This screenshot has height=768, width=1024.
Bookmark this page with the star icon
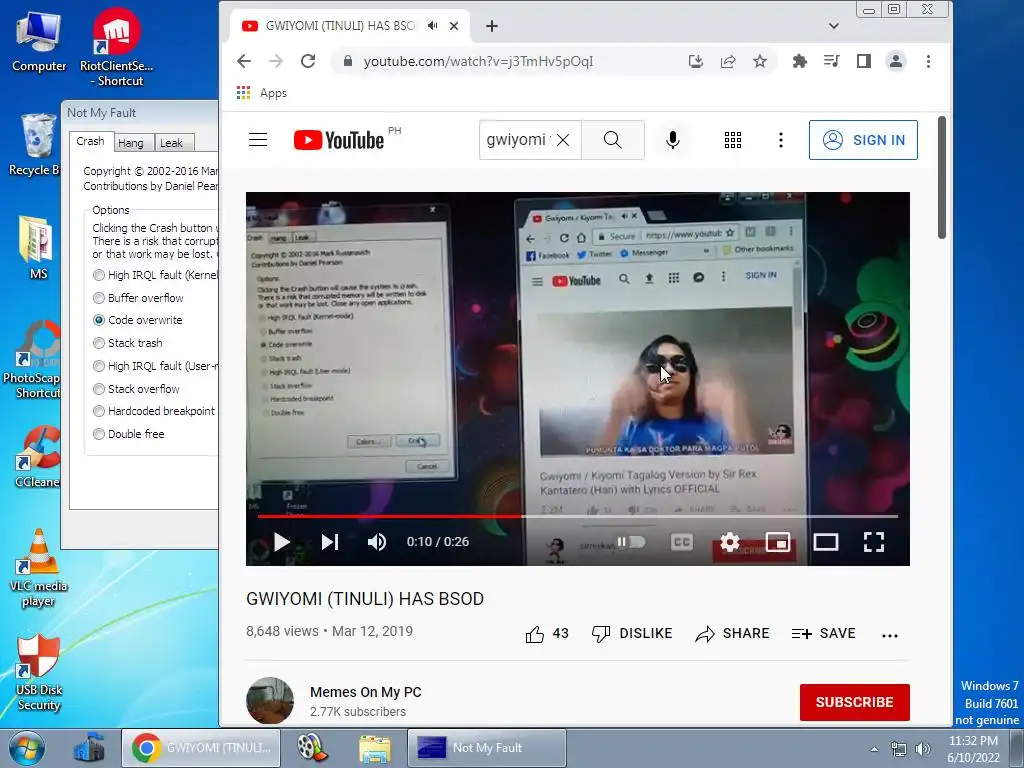tap(760, 61)
